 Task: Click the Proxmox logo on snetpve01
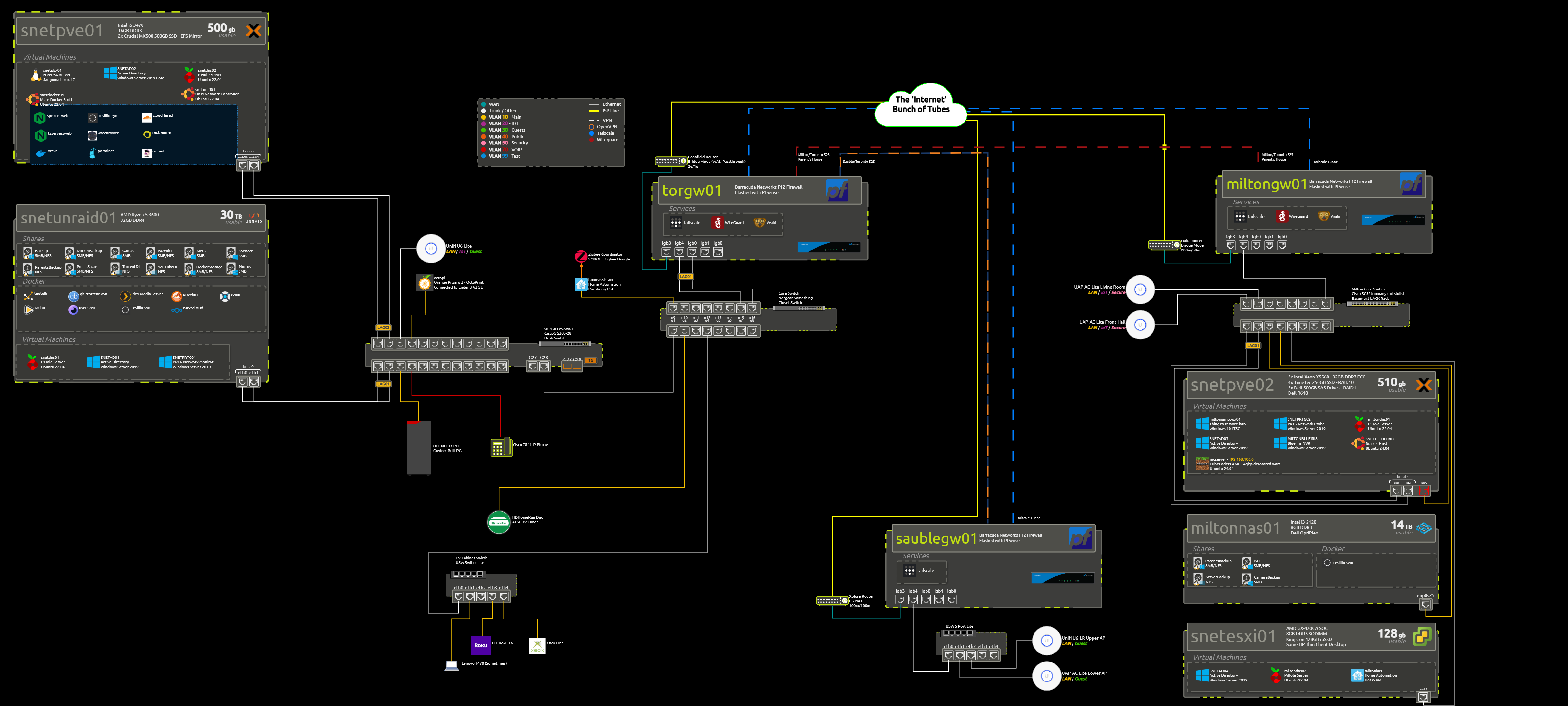[x=253, y=30]
